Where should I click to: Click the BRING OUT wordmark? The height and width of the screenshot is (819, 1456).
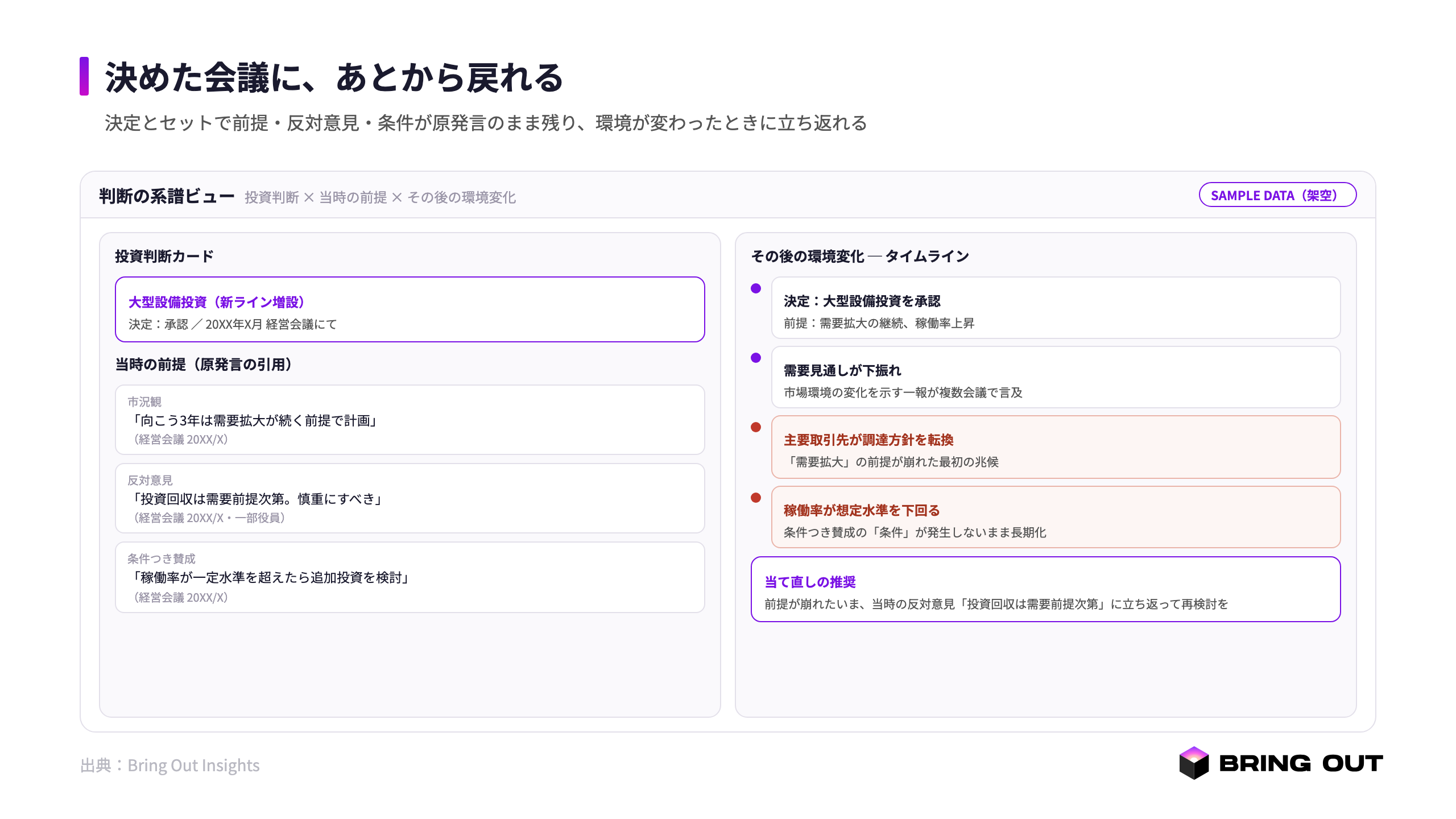[x=1301, y=763]
